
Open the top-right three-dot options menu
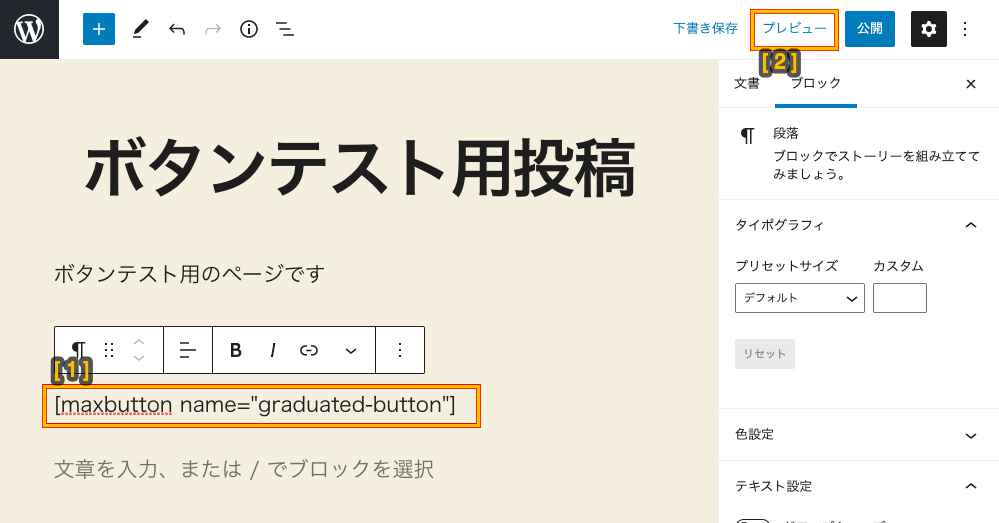click(965, 29)
